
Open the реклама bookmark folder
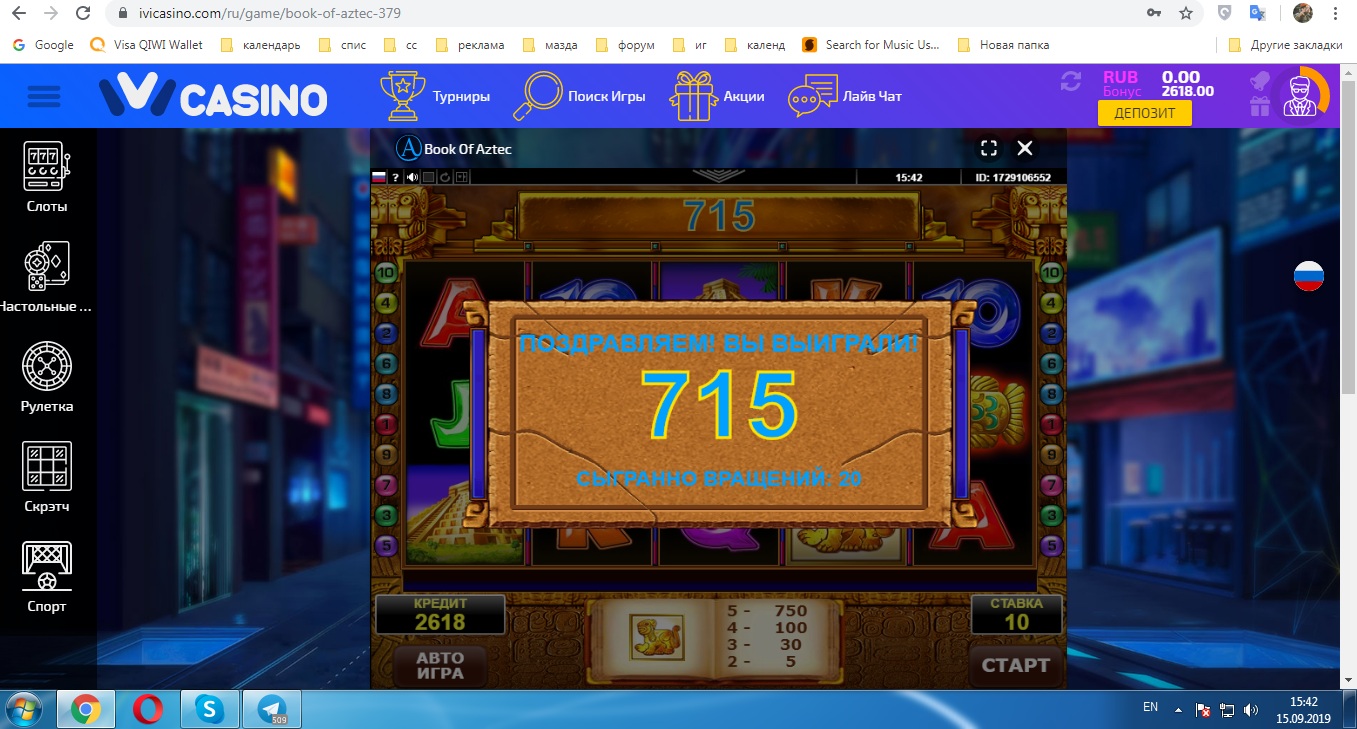point(469,45)
